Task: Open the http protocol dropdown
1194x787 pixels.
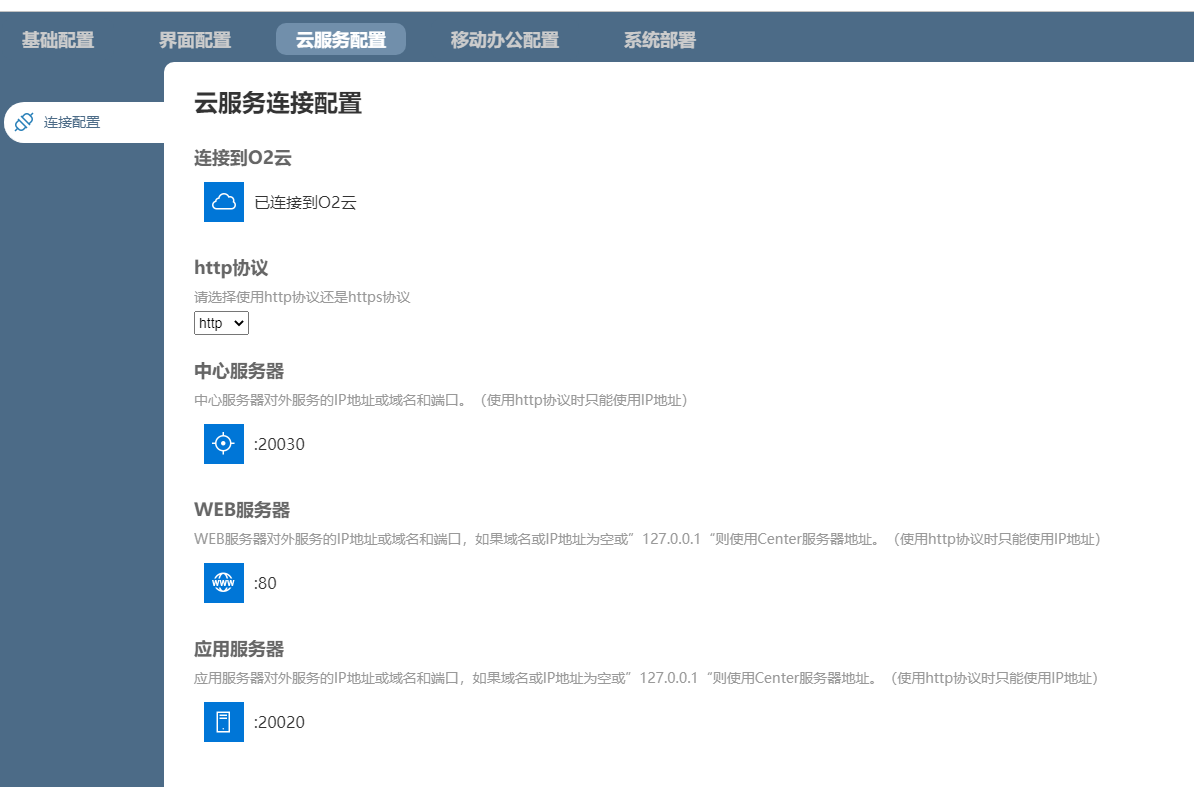Action: 221,323
